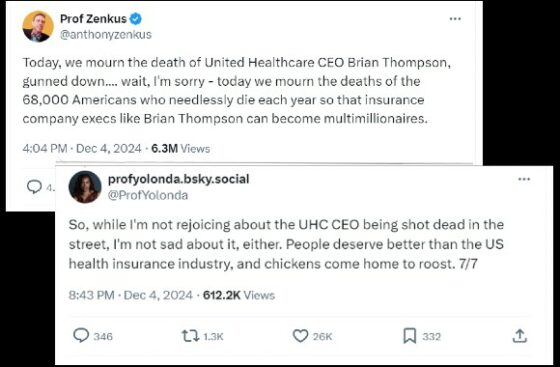Open the @anthonyzenkus handle link
Screen dimensions: 560x367
click(x=106, y=35)
